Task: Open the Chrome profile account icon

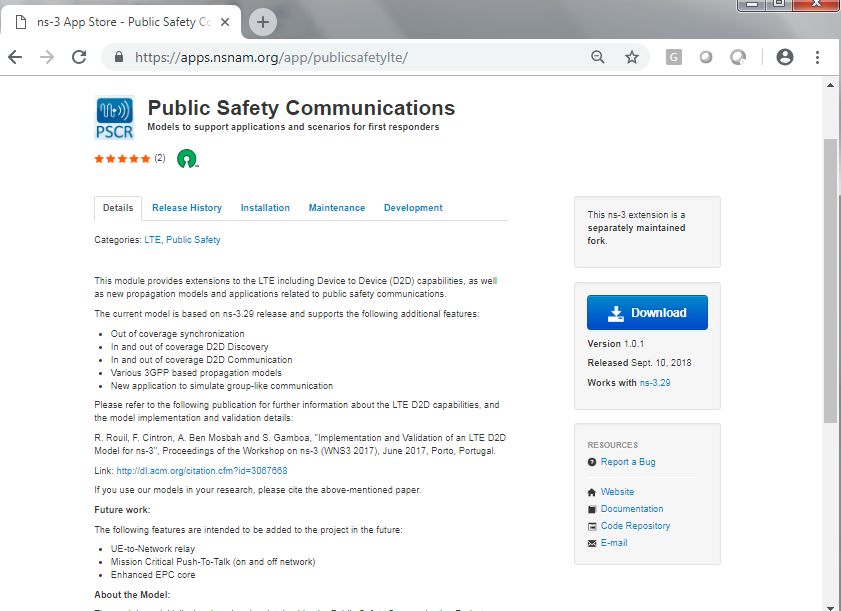Action: (x=785, y=57)
